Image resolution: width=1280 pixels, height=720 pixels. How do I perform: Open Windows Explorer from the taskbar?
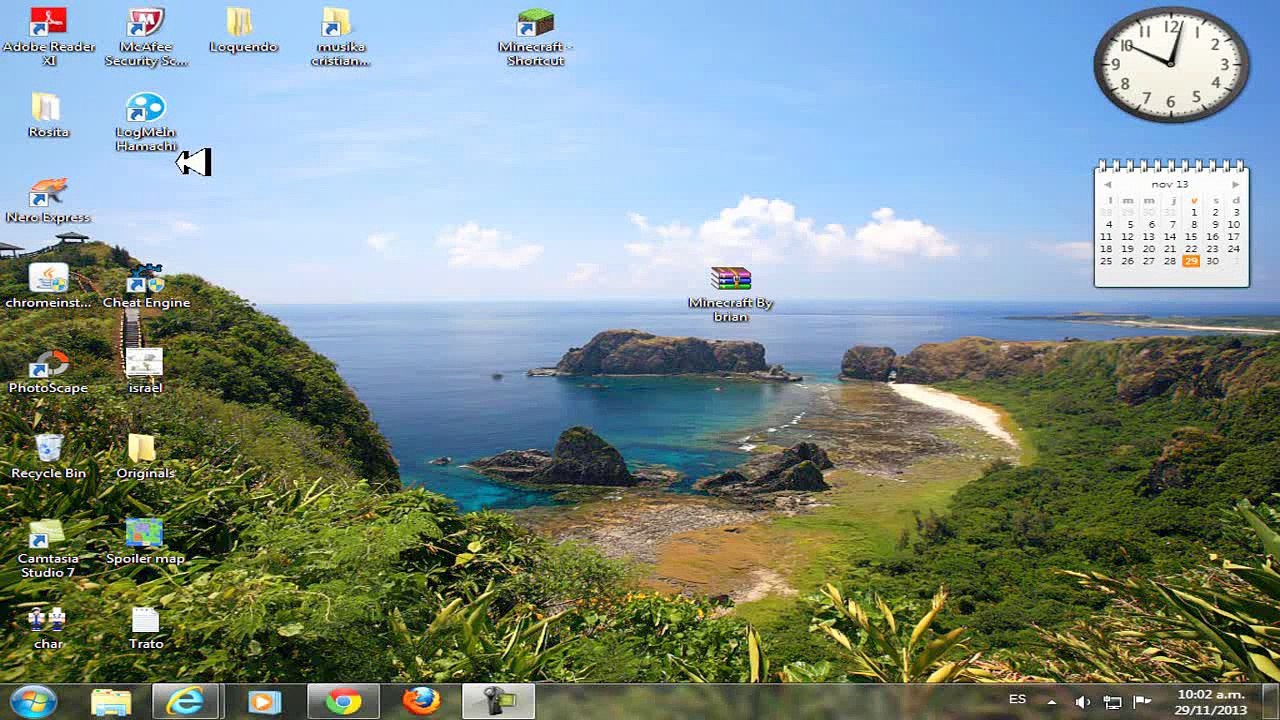tap(110, 701)
